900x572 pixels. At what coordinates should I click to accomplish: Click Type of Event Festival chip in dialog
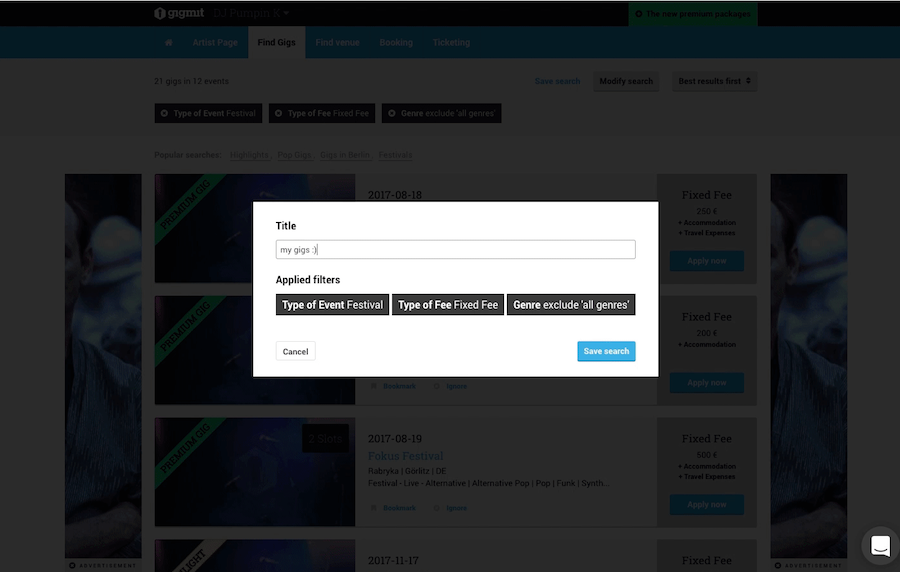point(332,305)
